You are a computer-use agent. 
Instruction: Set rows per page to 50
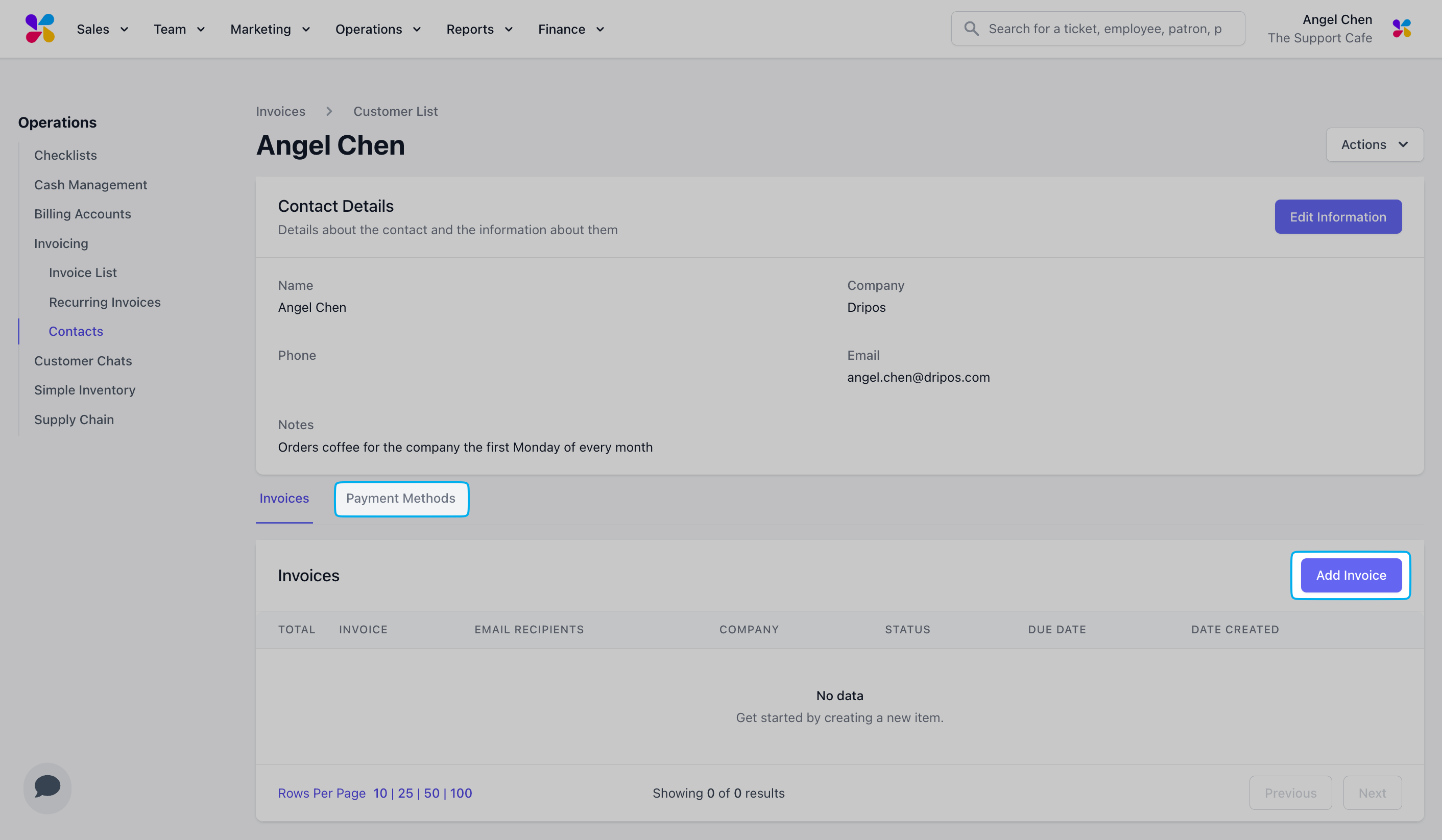(x=431, y=793)
